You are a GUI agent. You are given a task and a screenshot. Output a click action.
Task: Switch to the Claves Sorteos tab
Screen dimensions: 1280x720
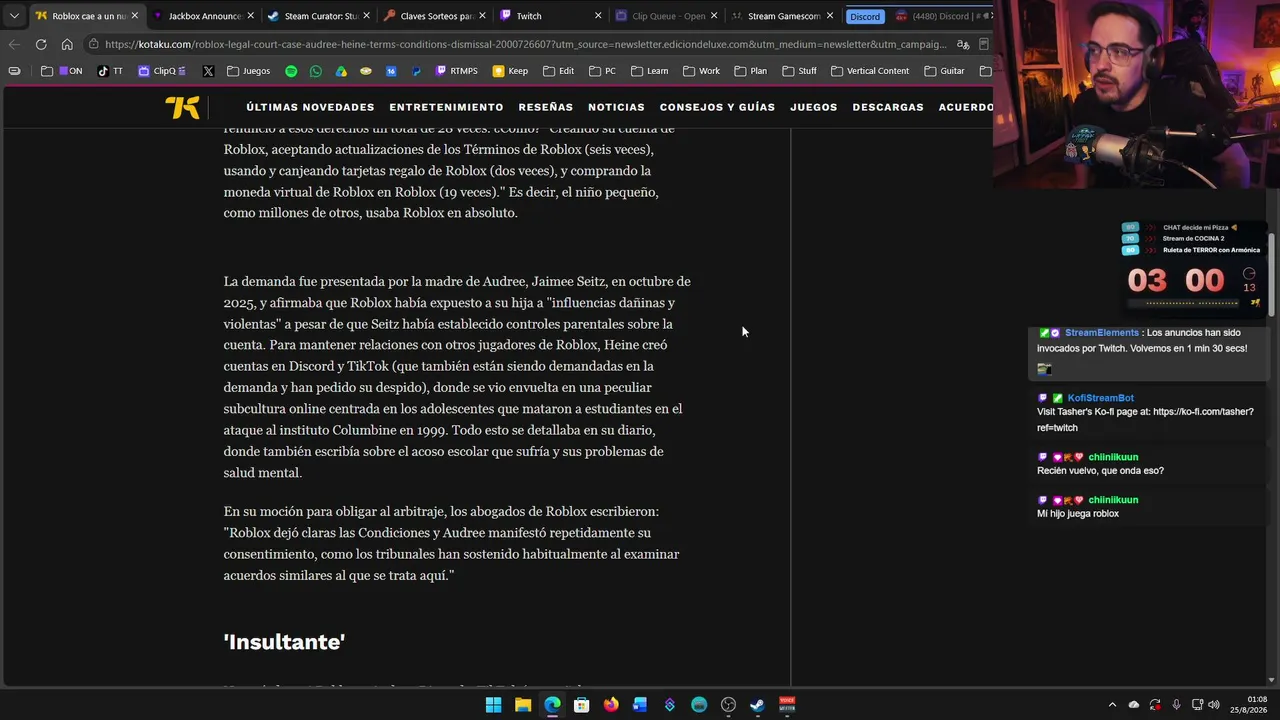[434, 16]
